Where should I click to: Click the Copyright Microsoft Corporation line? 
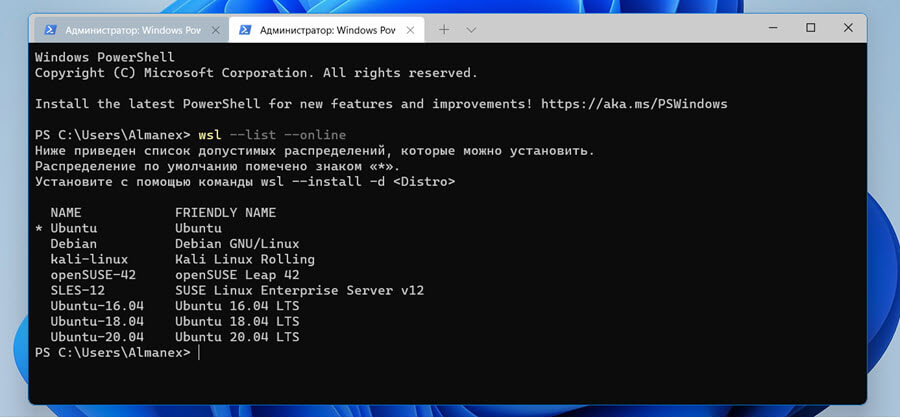pos(257,73)
